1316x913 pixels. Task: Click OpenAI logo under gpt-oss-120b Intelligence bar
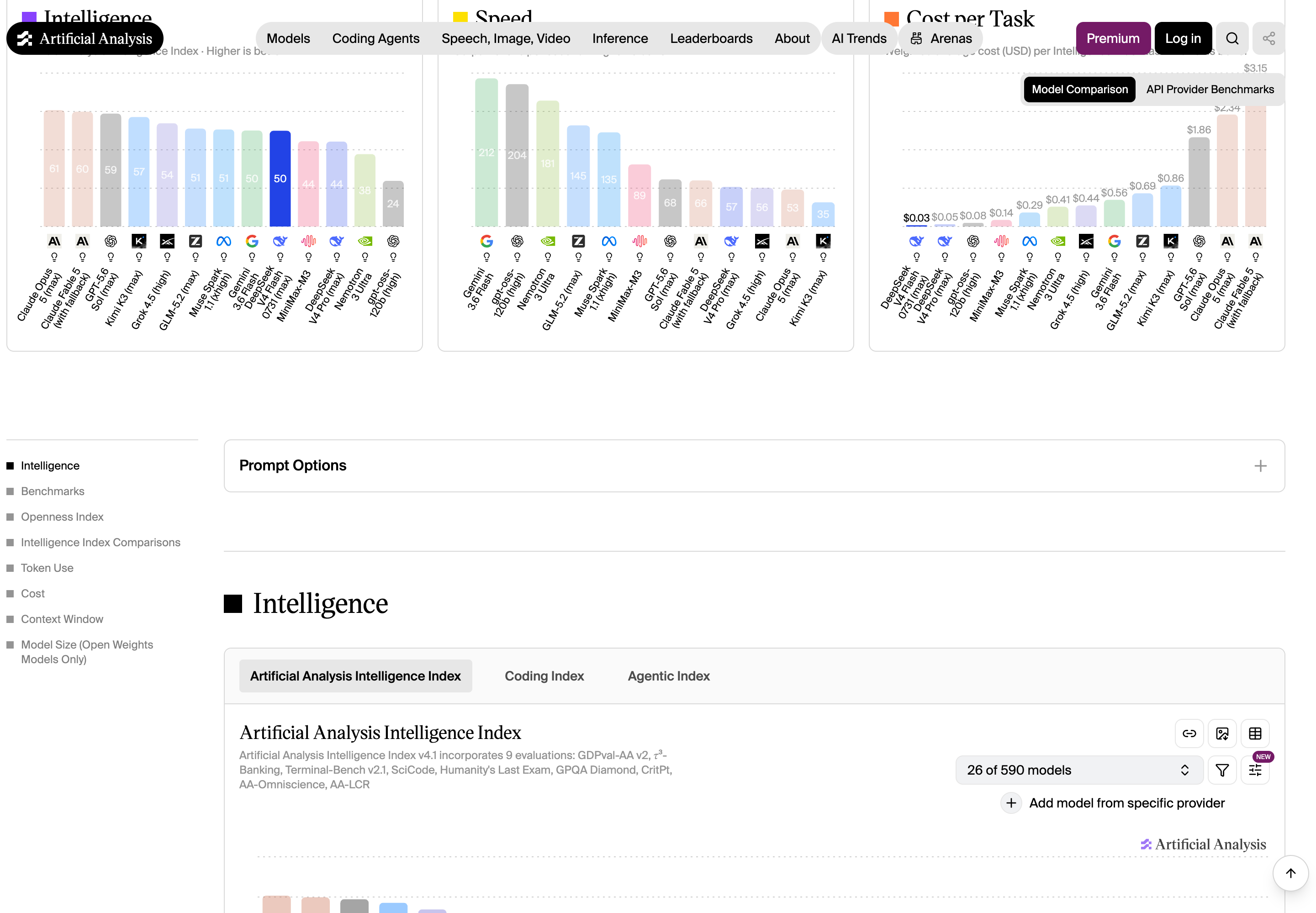coord(393,242)
